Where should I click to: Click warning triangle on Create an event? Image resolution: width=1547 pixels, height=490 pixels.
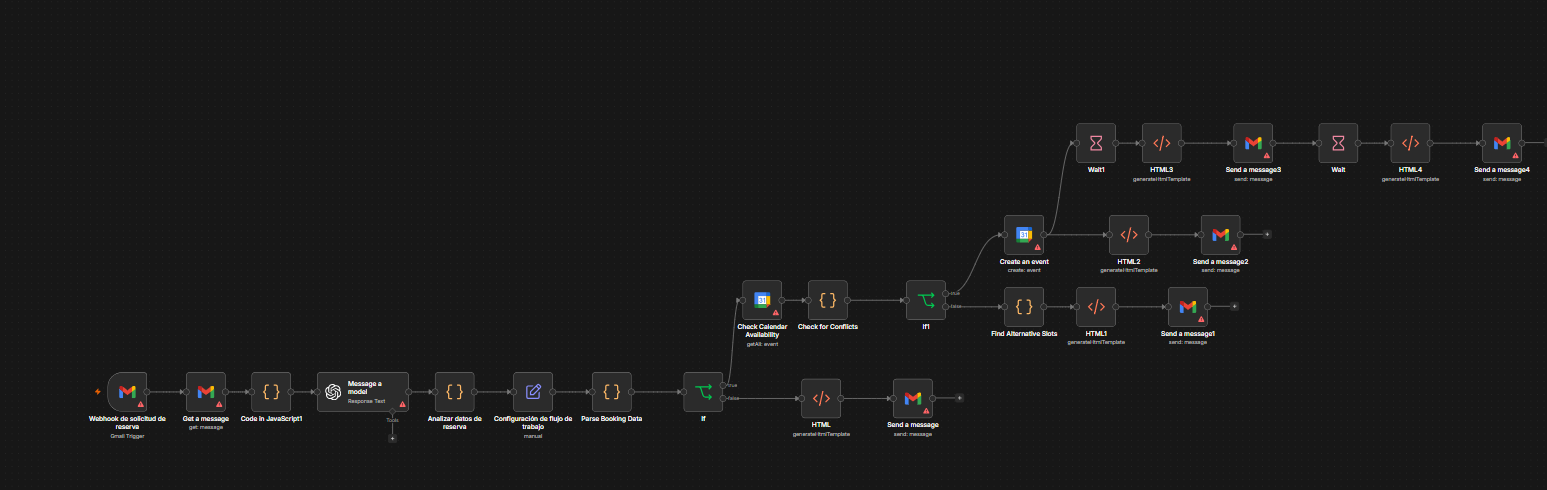point(1038,248)
